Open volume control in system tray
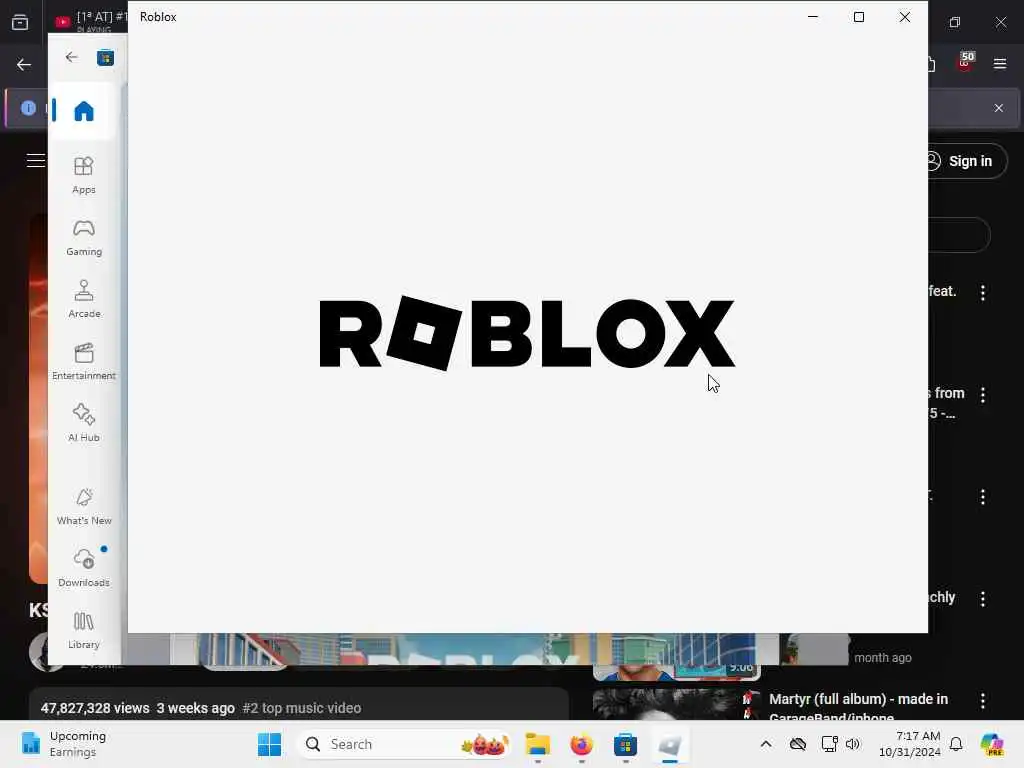1024x768 pixels. point(853,744)
